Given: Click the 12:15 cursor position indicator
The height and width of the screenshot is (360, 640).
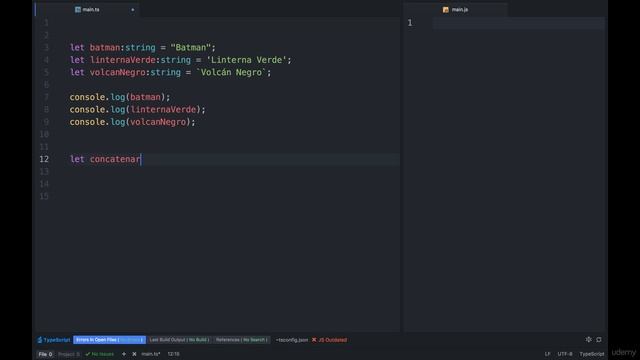Looking at the screenshot, I should (x=173, y=354).
